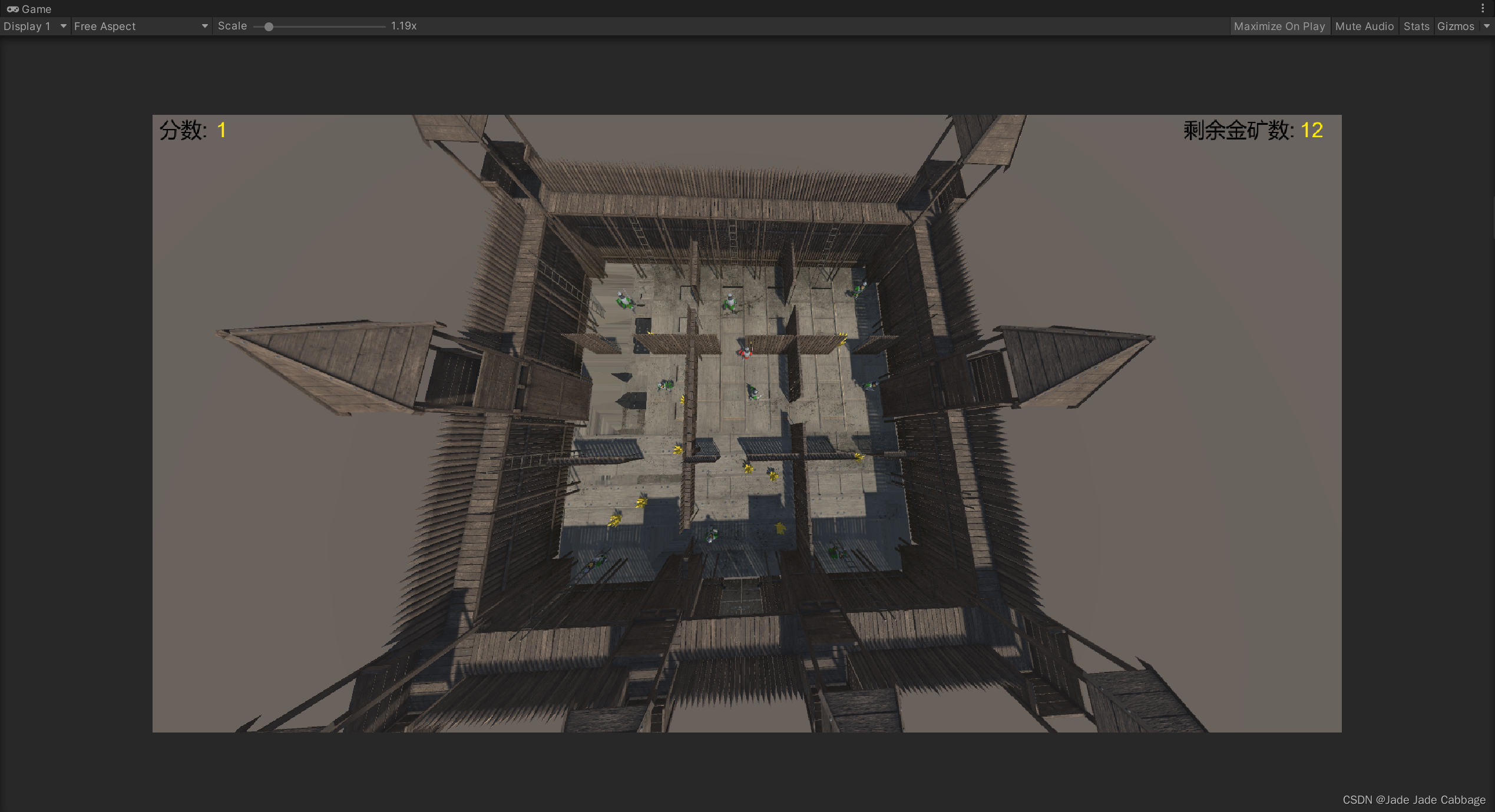Click the green soldier in the arena's top-right corner
The width and height of the screenshot is (1495, 812).
[x=859, y=289]
